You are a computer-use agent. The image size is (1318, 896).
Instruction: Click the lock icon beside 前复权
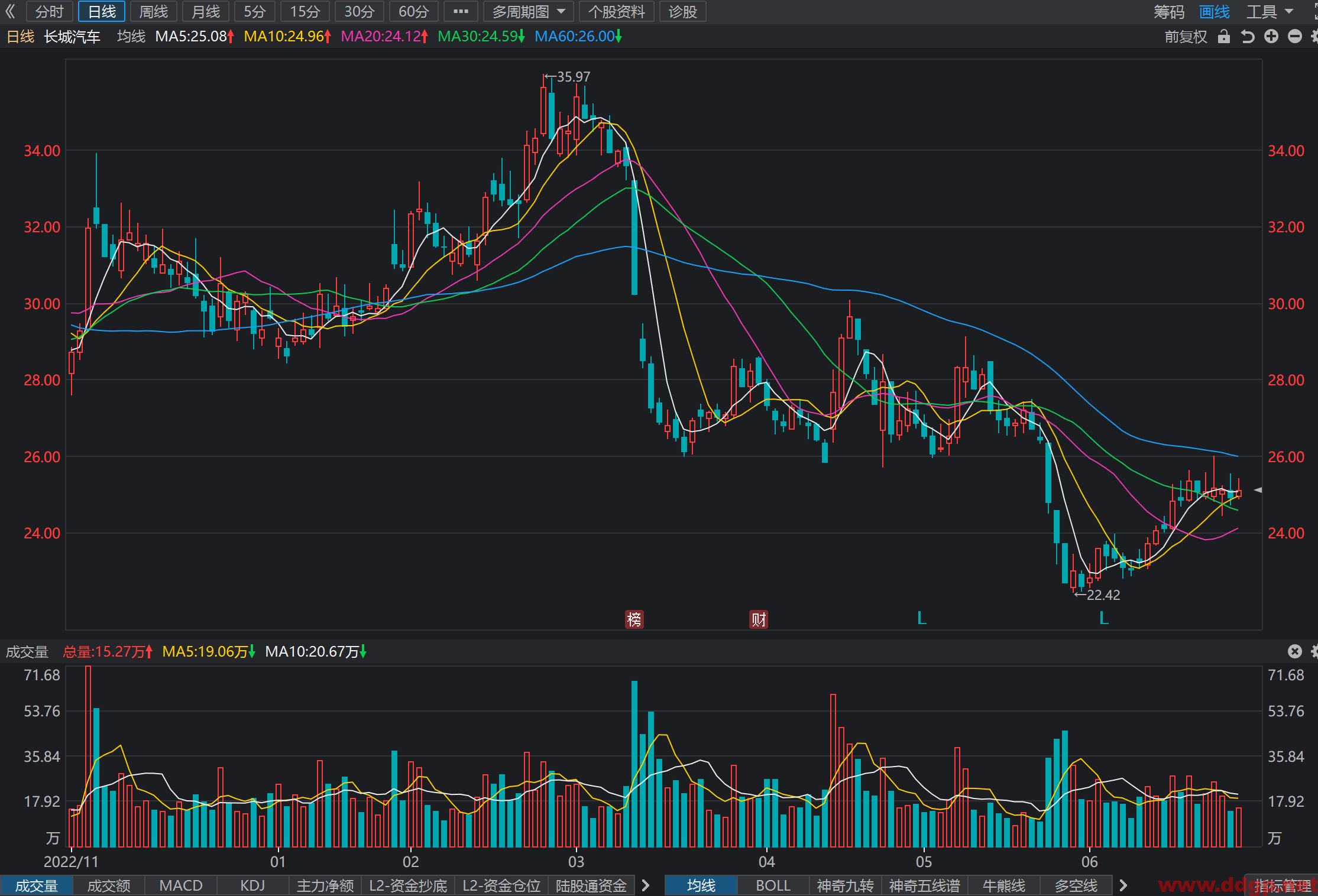click(1224, 37)
